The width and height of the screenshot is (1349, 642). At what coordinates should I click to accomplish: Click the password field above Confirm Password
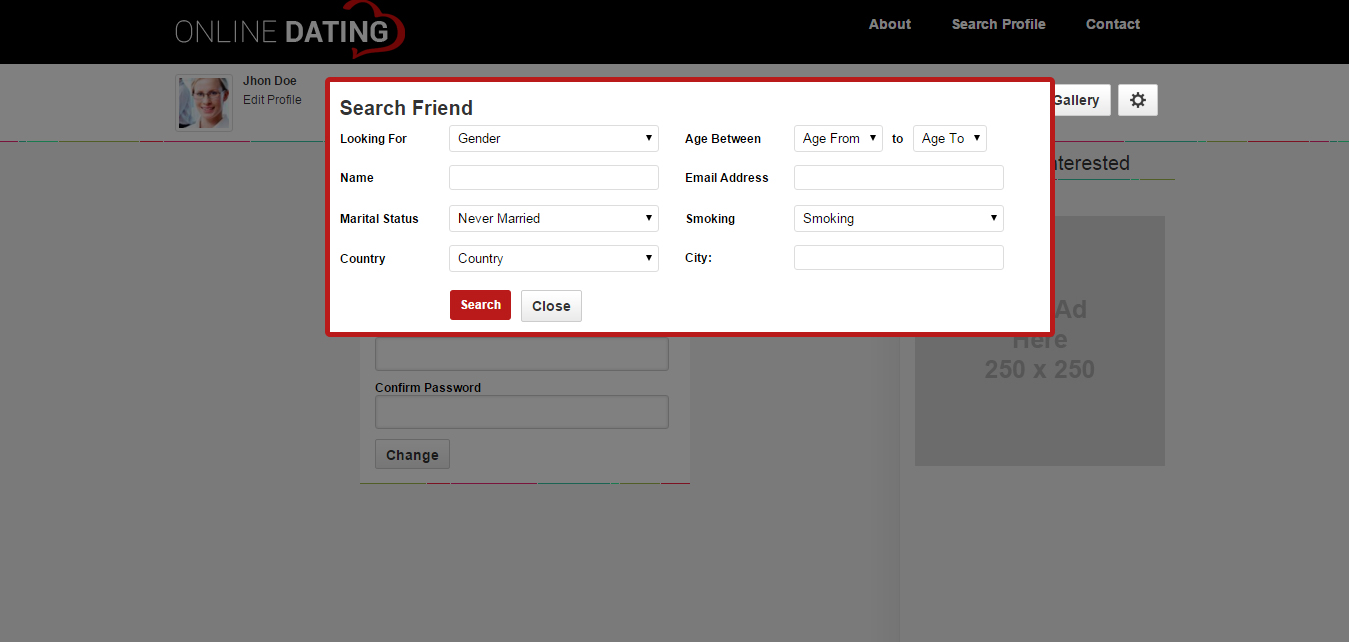pos(522,354)
